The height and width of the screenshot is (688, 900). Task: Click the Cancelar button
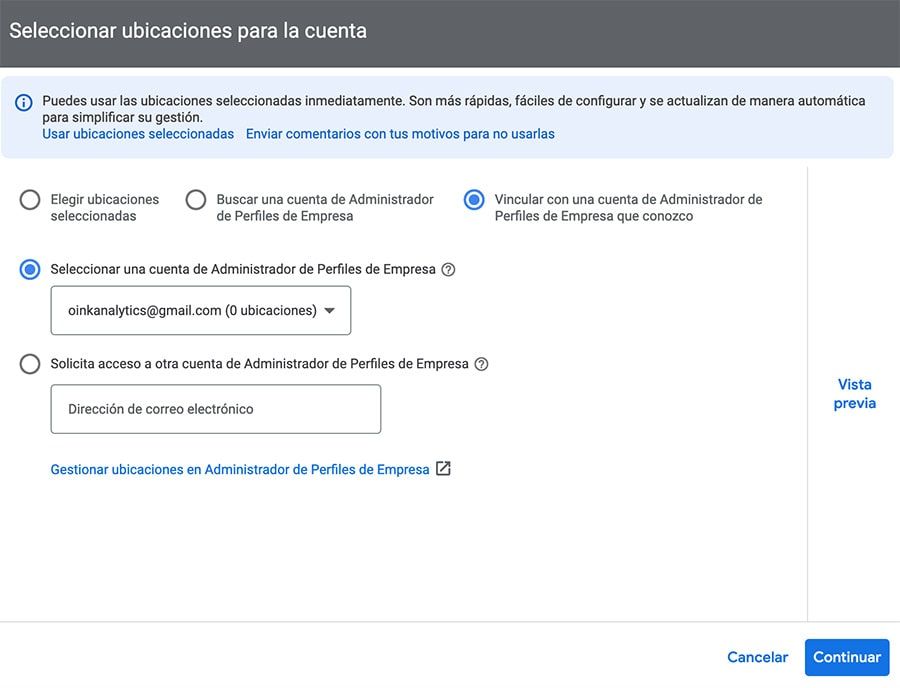point(757,657)
